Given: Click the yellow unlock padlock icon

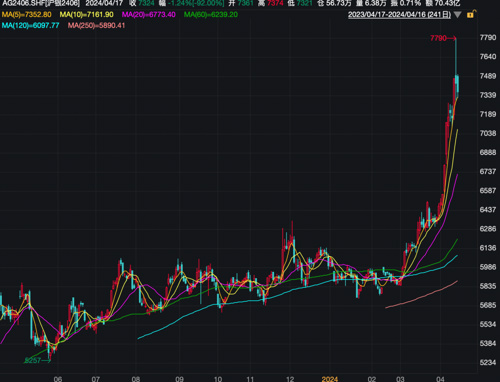Looking at the screenshot, I should pos(471,14).
